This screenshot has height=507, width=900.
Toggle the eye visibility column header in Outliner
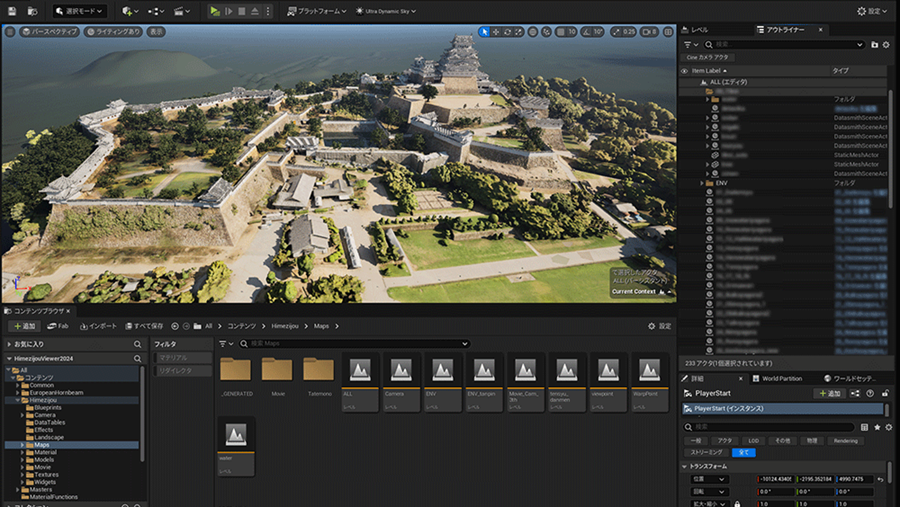[685, 71]
